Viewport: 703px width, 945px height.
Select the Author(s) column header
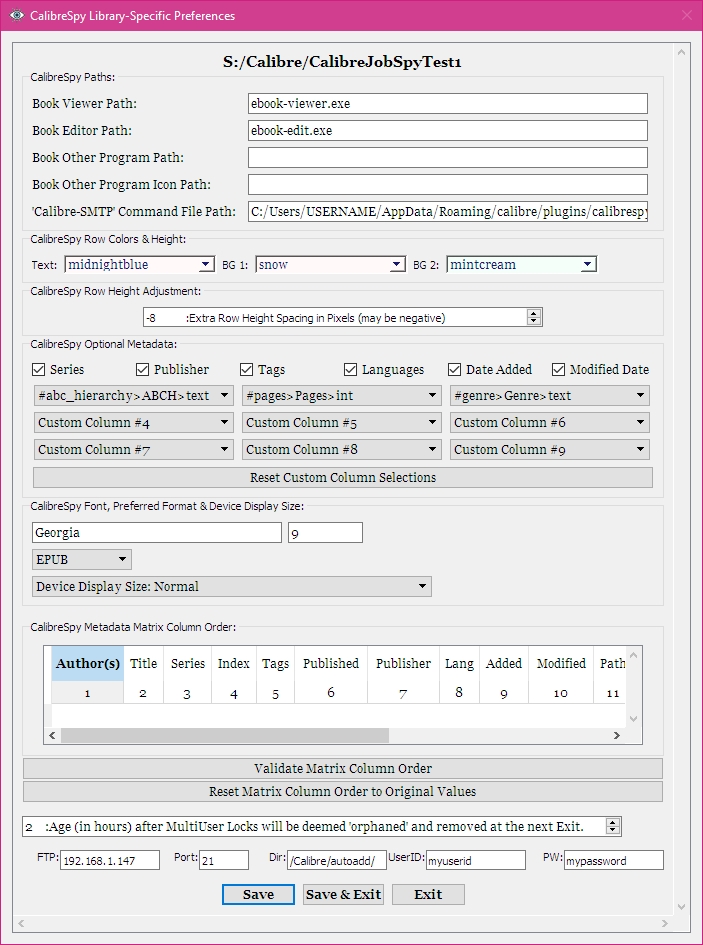pyautogui.click(x=87, y=664)
